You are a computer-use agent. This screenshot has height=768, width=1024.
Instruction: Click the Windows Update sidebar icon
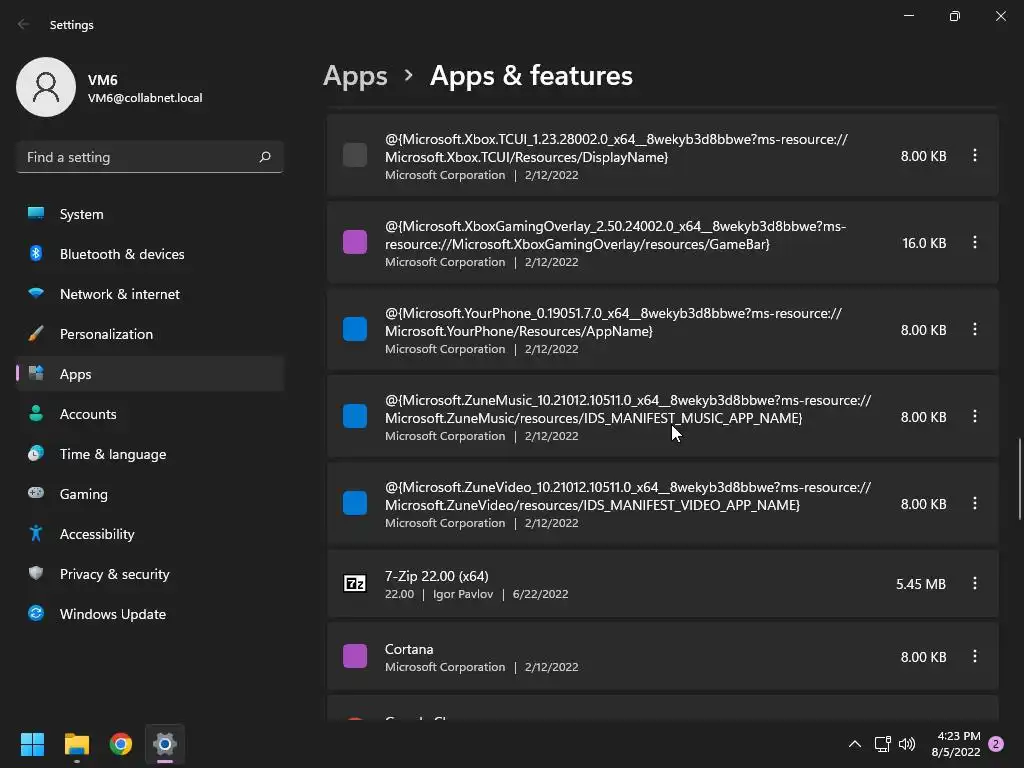36,614
